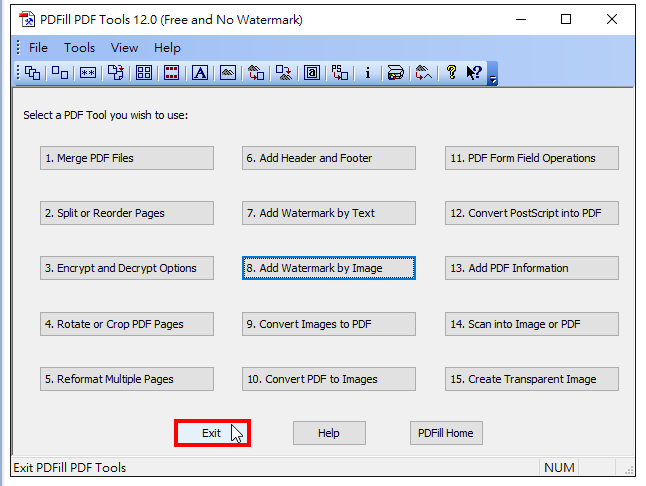The image size is (646, 486).
Task: Click the Watermark by Text 'A' icon
Action: pos(200,73)
